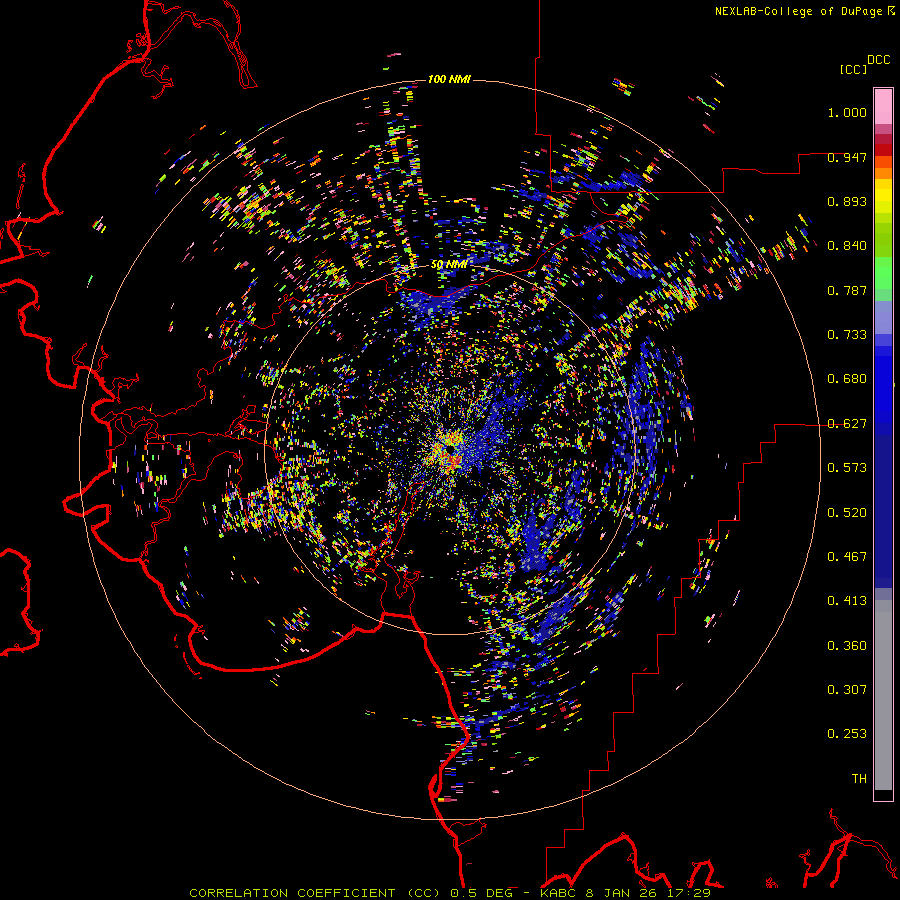Click the 1.000 value on the color scale
This screenshot has width=900, height=900.
pos(847,112)
